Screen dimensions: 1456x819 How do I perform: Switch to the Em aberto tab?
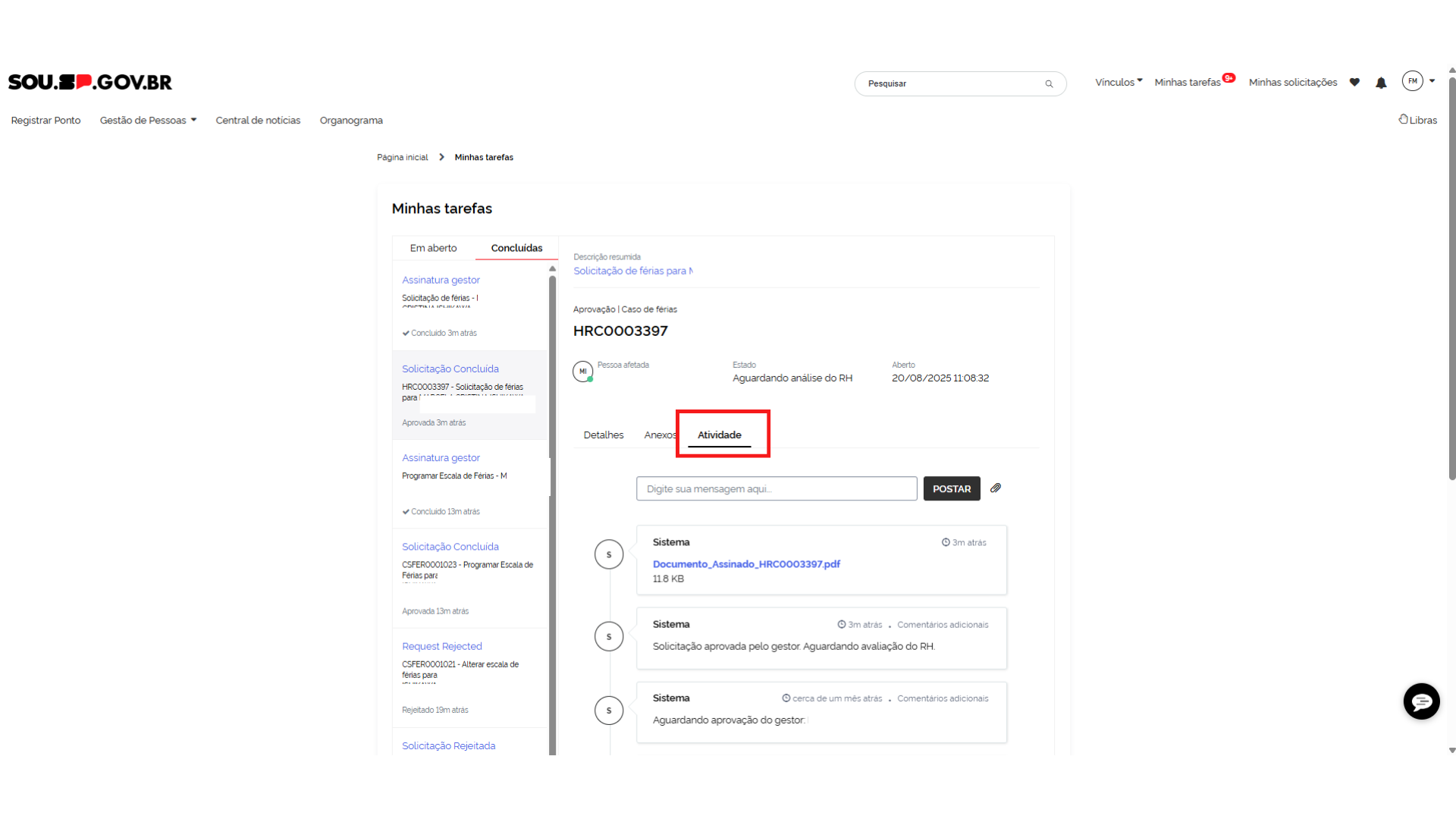coord(433,248)
